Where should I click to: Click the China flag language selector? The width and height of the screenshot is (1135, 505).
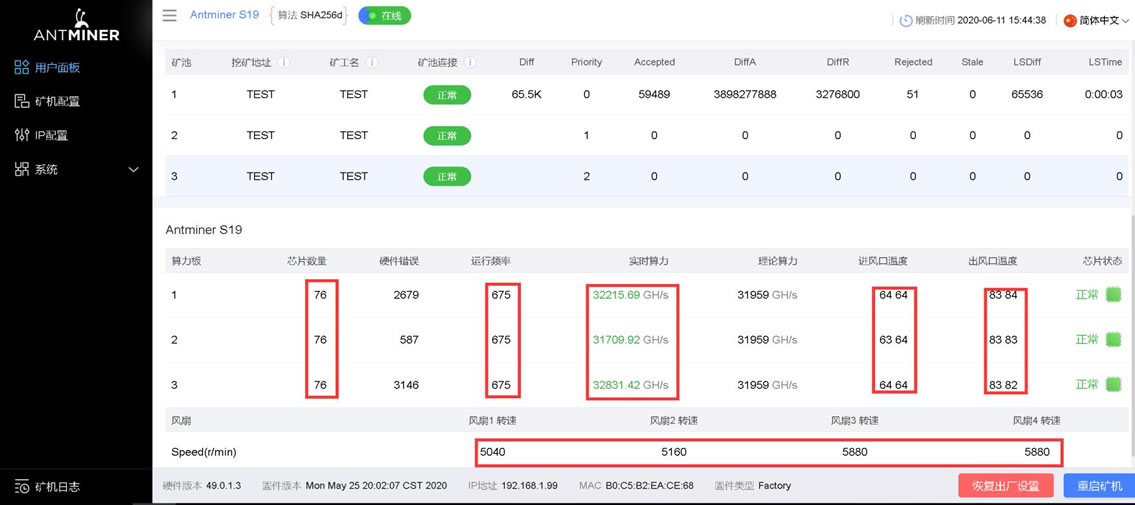1069,20
